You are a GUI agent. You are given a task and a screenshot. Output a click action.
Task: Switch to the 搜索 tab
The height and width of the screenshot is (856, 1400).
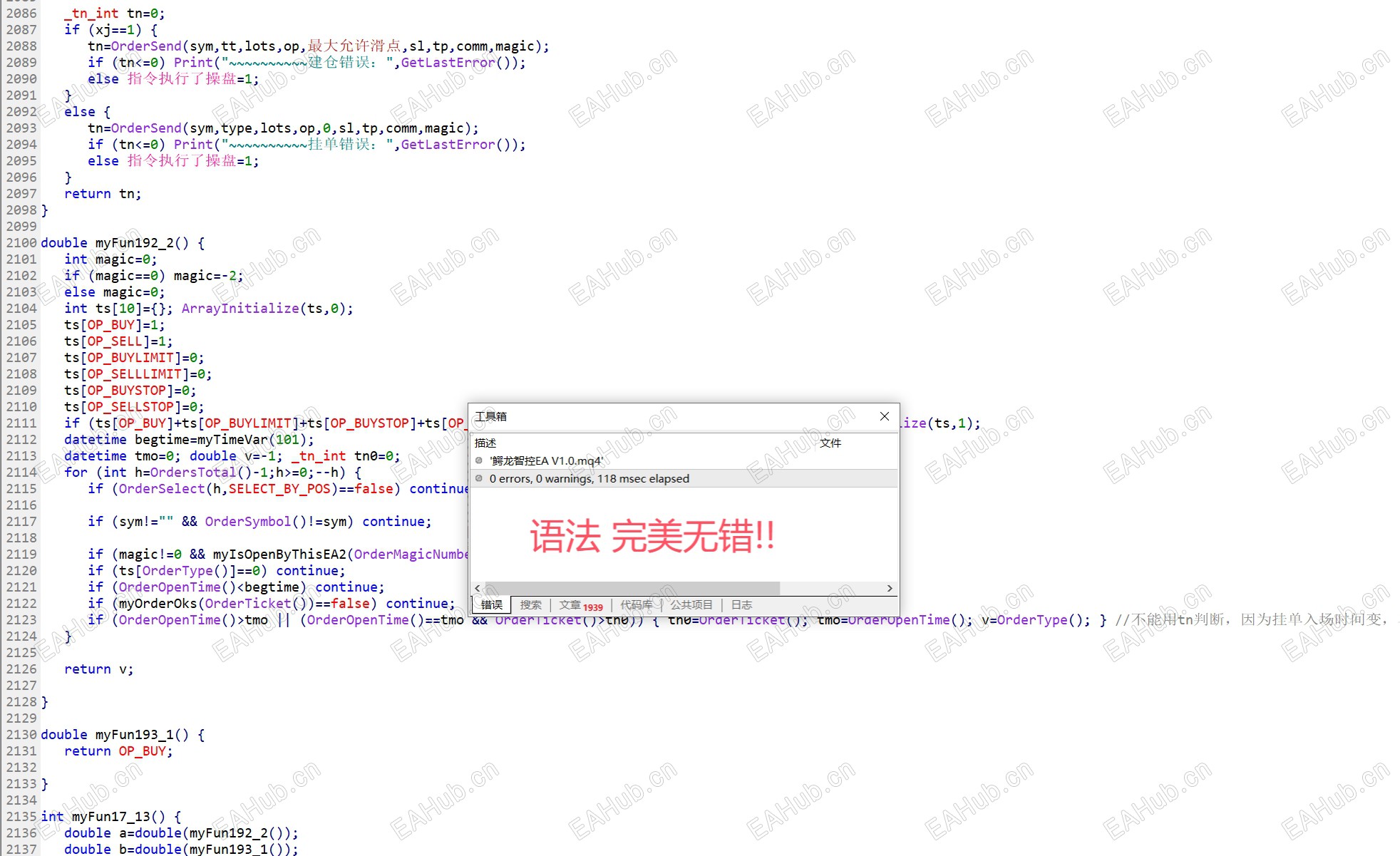pos(530,605)
